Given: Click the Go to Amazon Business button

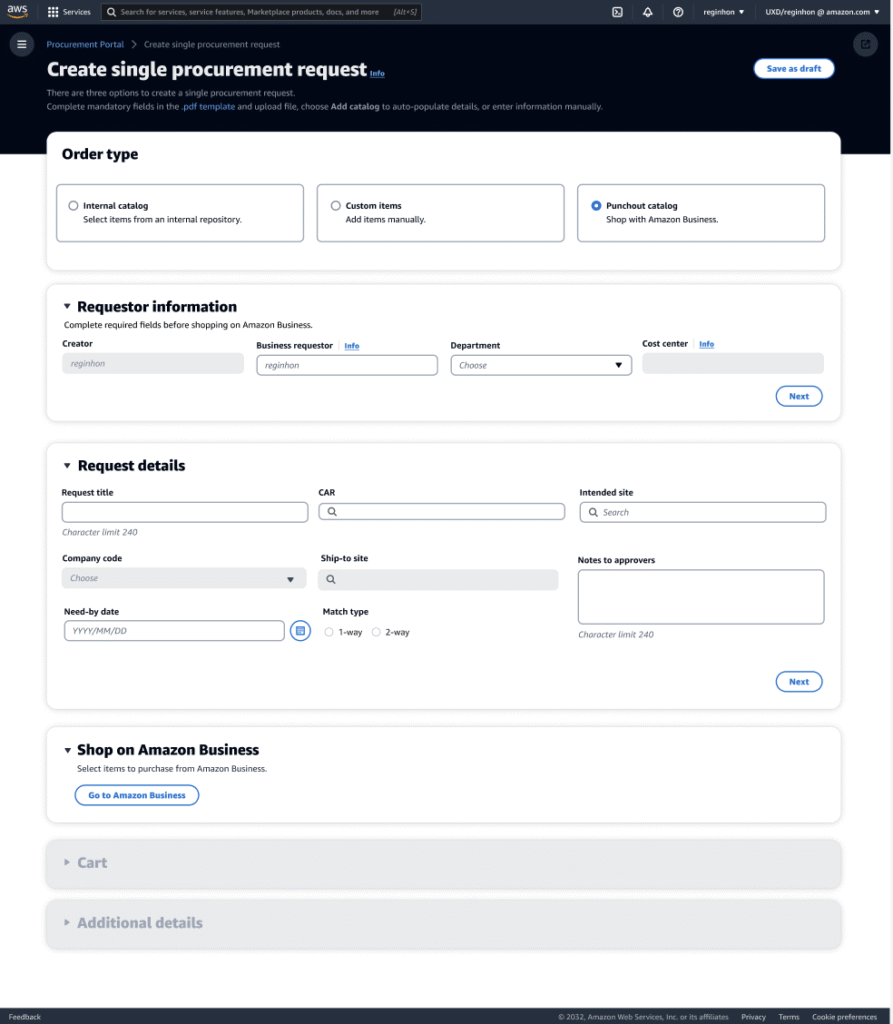Looking at the screenshot, I should pyautogui.click(x=137, y=795).
